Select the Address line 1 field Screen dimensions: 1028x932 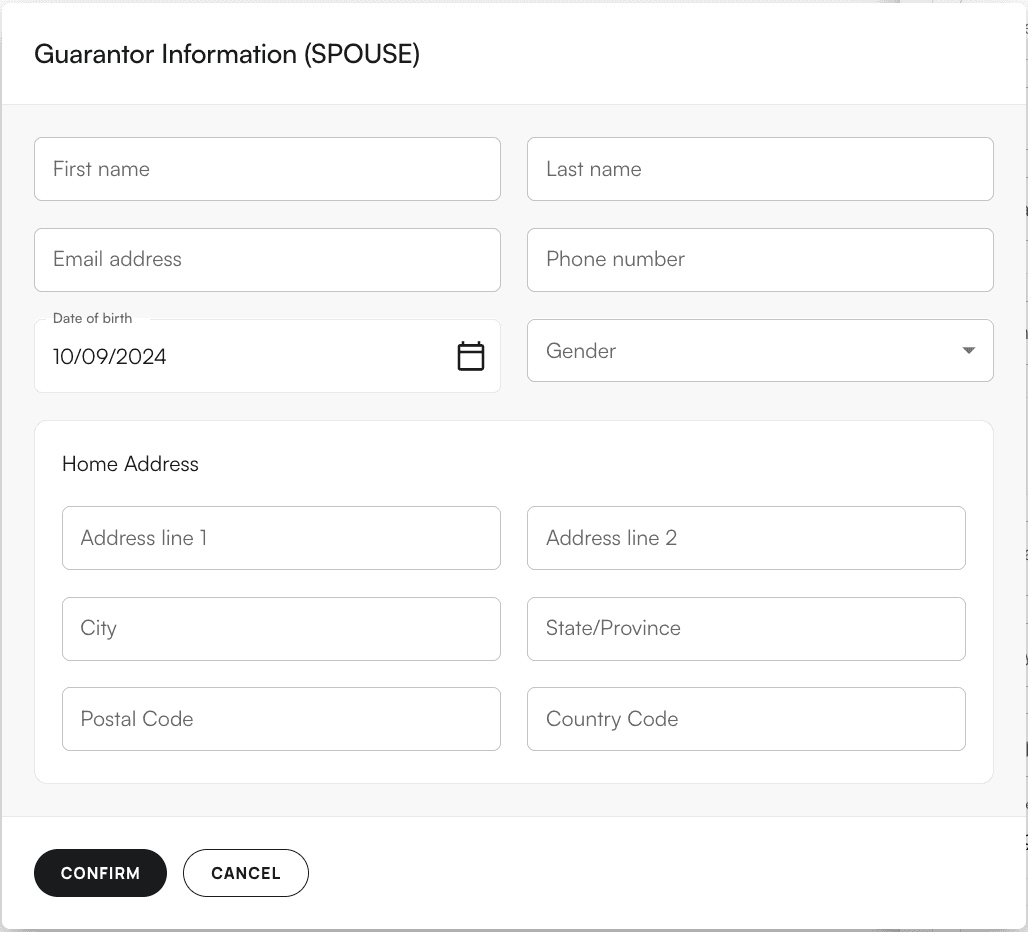point(281,538)
